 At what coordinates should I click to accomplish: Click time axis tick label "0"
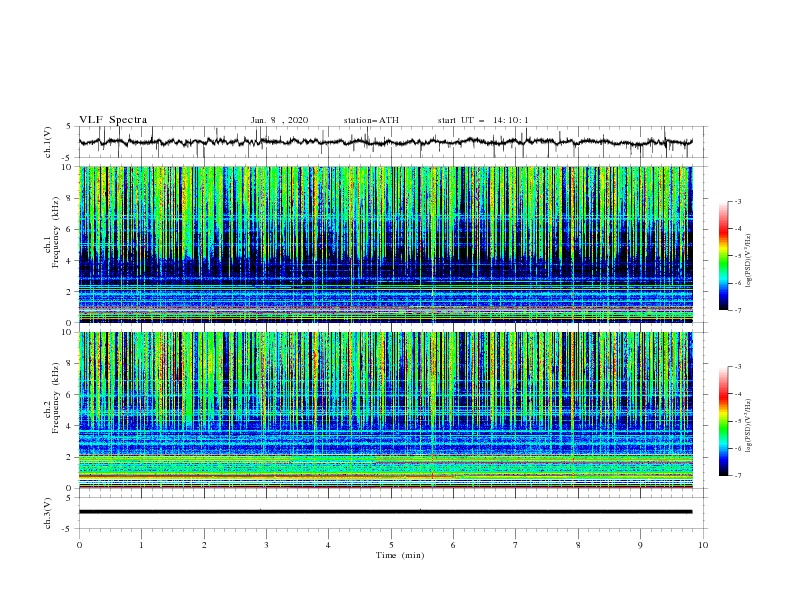(79, 545)
